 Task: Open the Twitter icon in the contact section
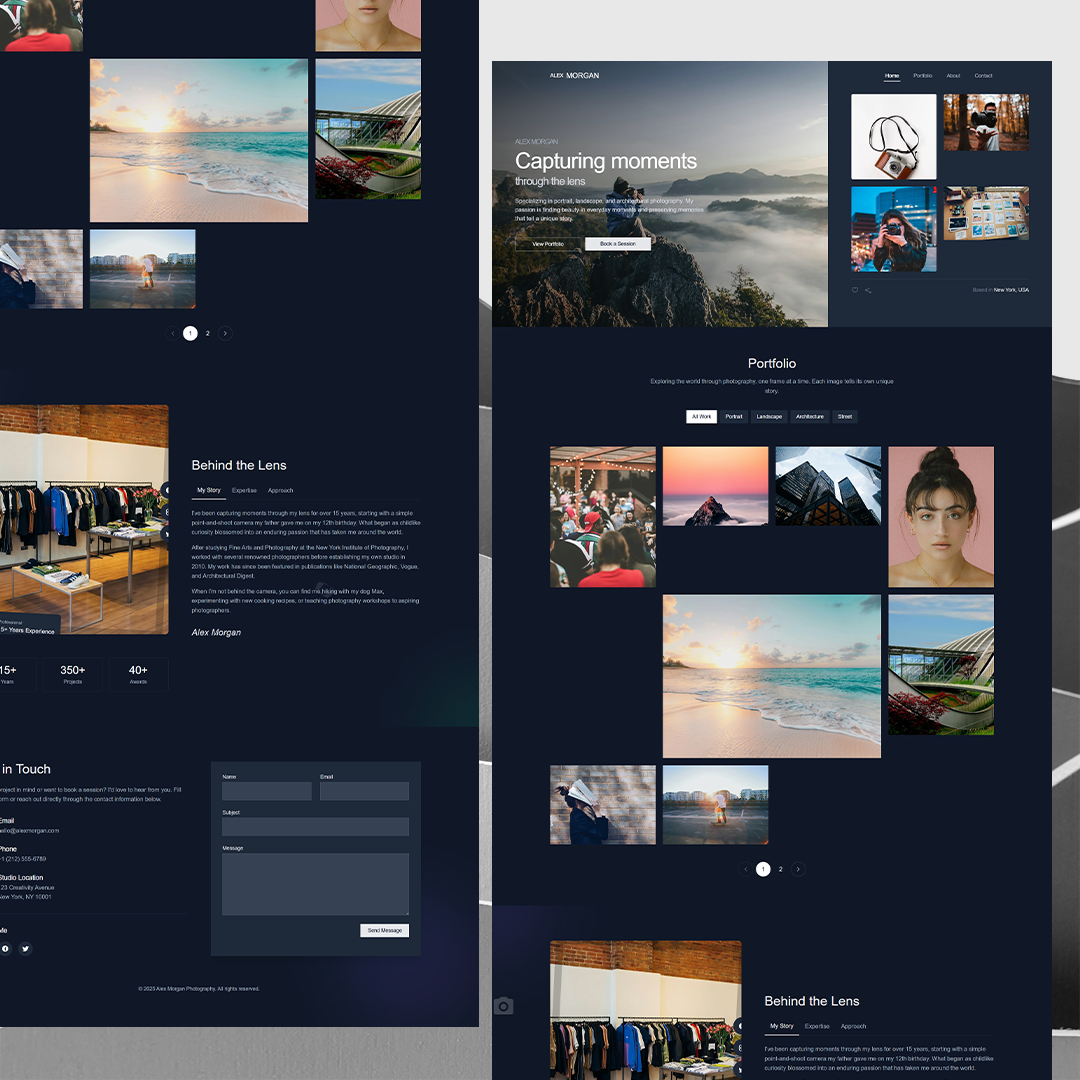[x=25, y=948]
